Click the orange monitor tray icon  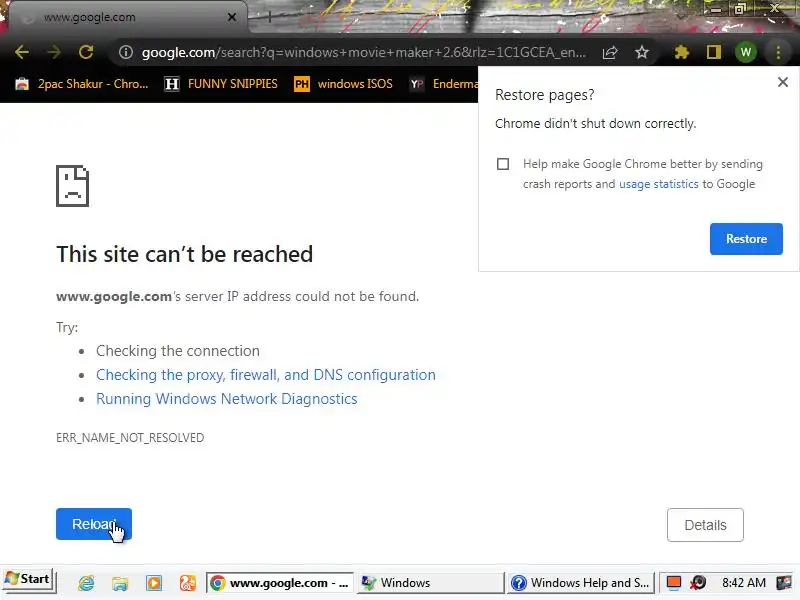coord(673,583)
